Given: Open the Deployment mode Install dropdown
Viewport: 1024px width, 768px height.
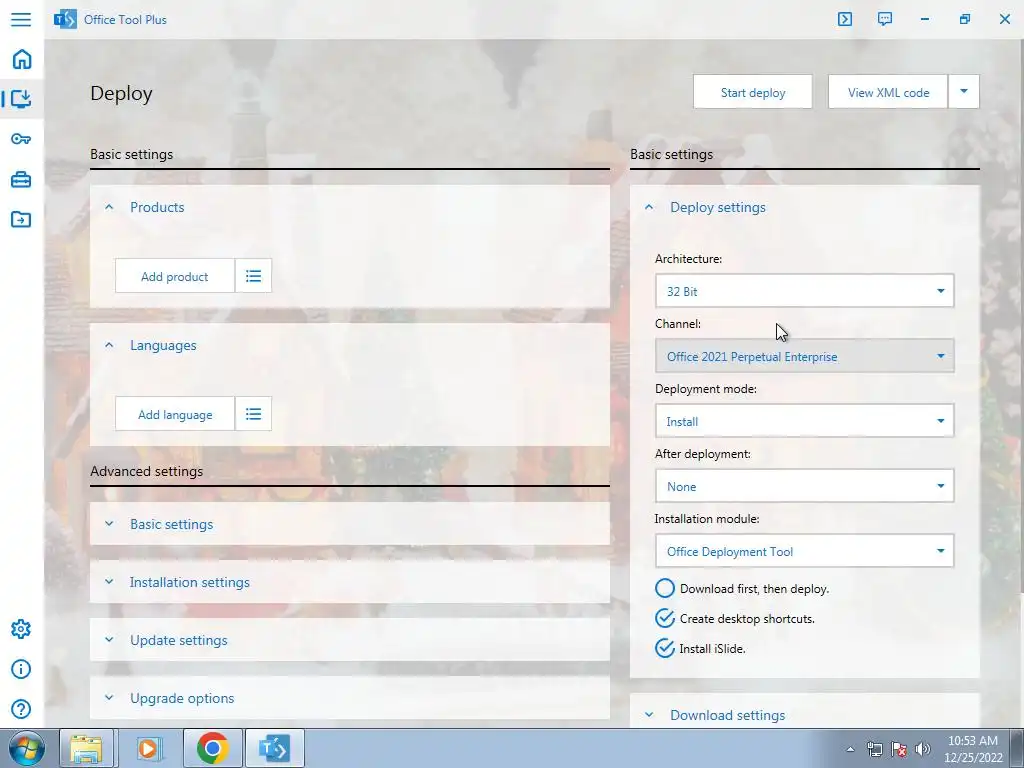Looking at the screenshot, I should coord(805,421).
